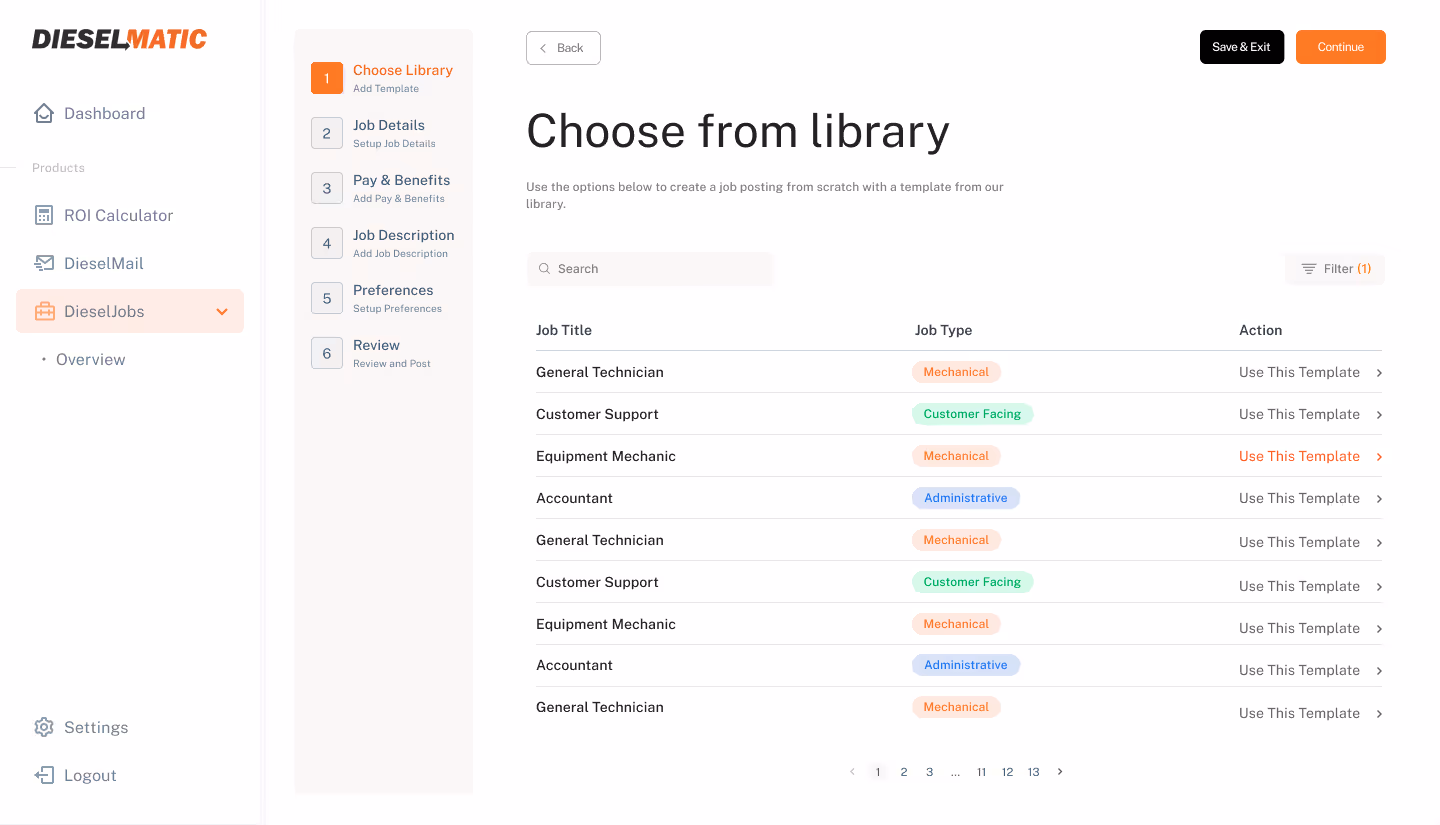Click the Dashboard house icon

[x=44, y=113]
